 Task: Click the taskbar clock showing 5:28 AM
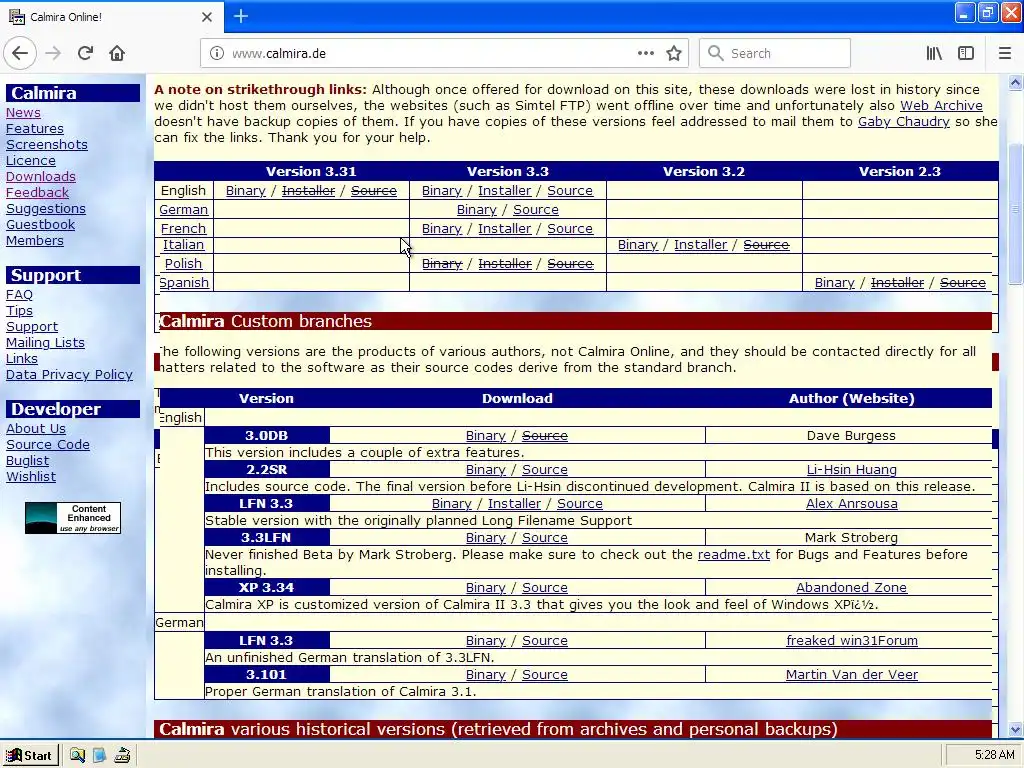click(x=994, y=755)
